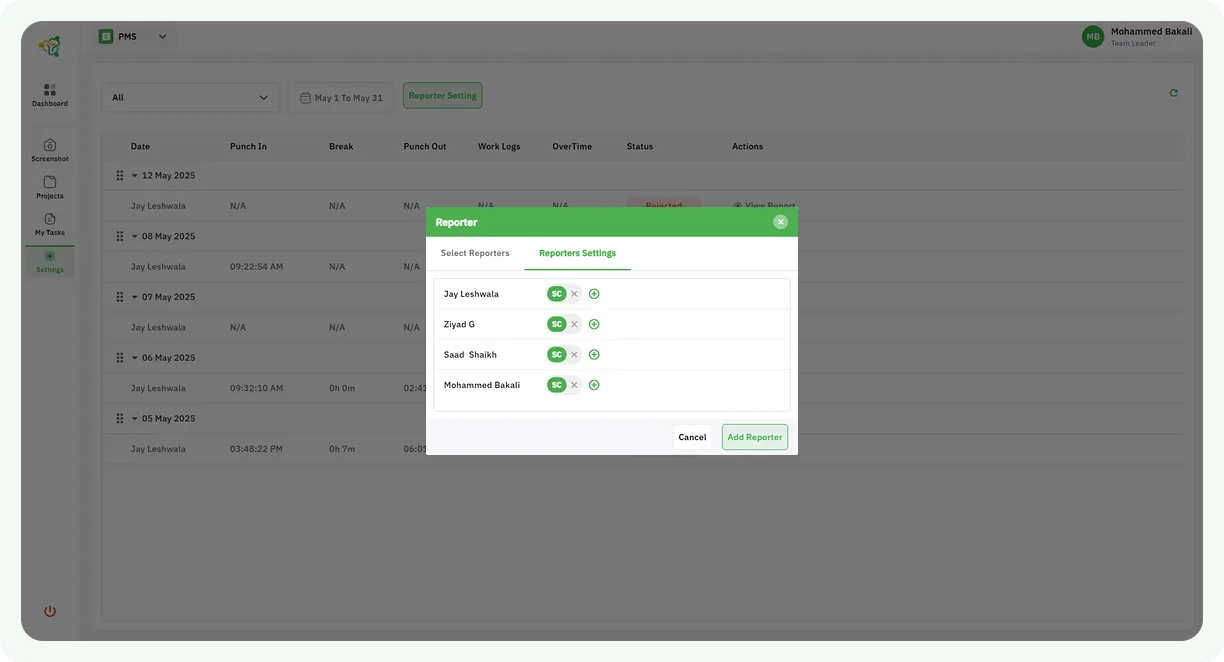
Task: Click the Reporter Setting button
Action: click(443, 96)
